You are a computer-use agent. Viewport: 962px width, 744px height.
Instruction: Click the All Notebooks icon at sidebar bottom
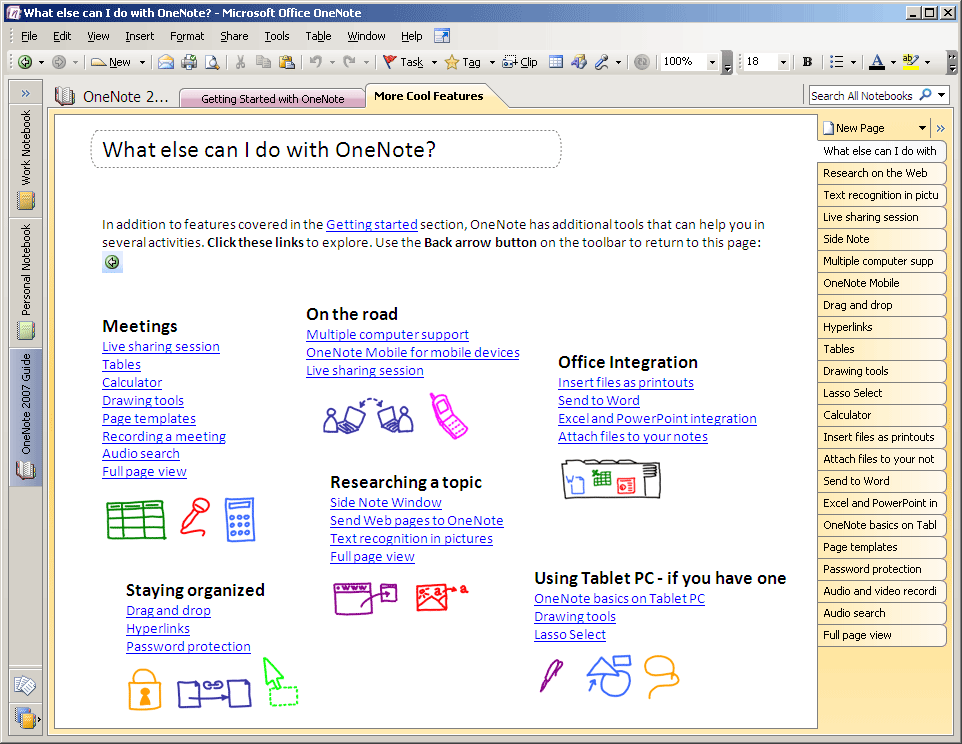pyautogui.click(x=25, y=718)
